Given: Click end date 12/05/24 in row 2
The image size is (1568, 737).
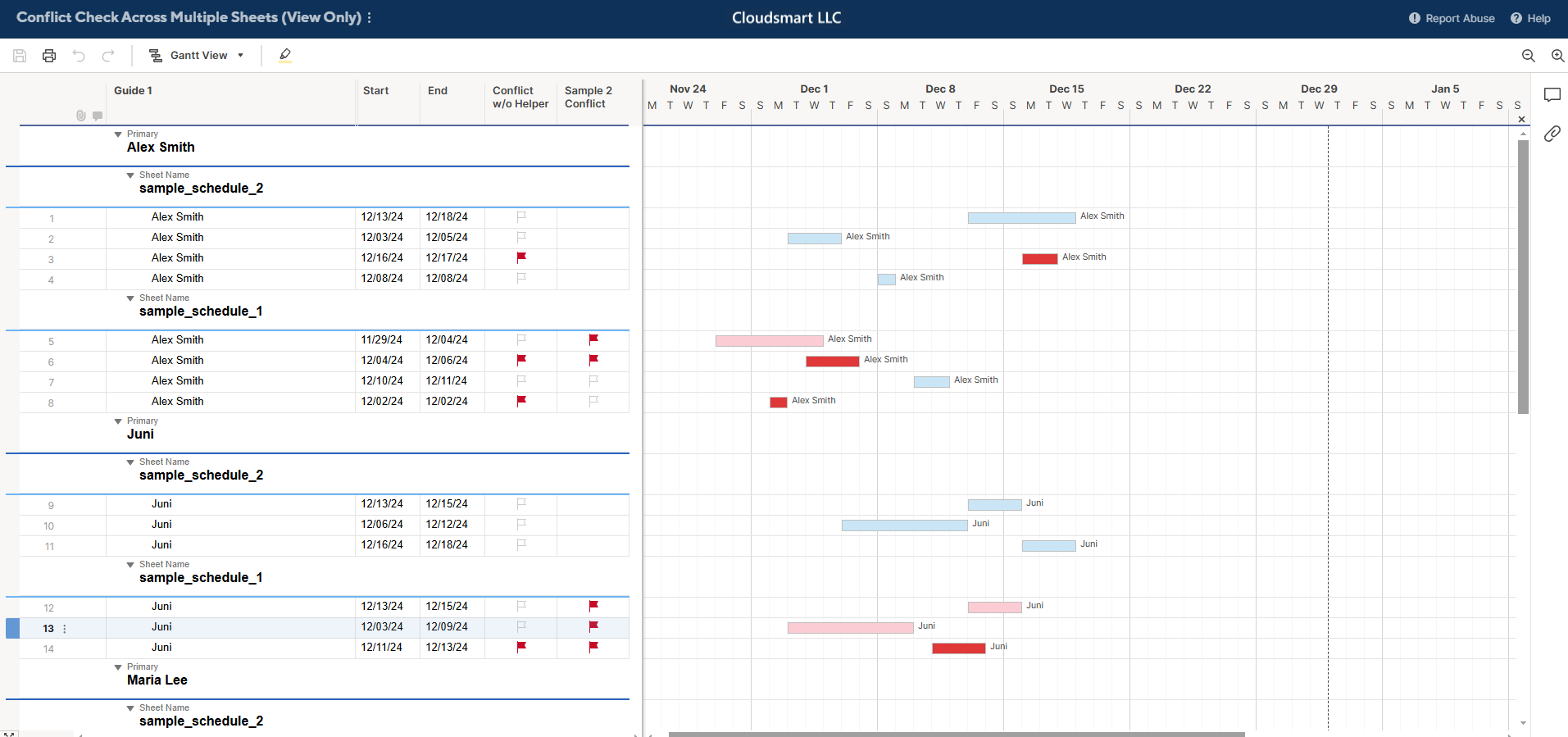Looking at the screenshot, I should (447, 238).
